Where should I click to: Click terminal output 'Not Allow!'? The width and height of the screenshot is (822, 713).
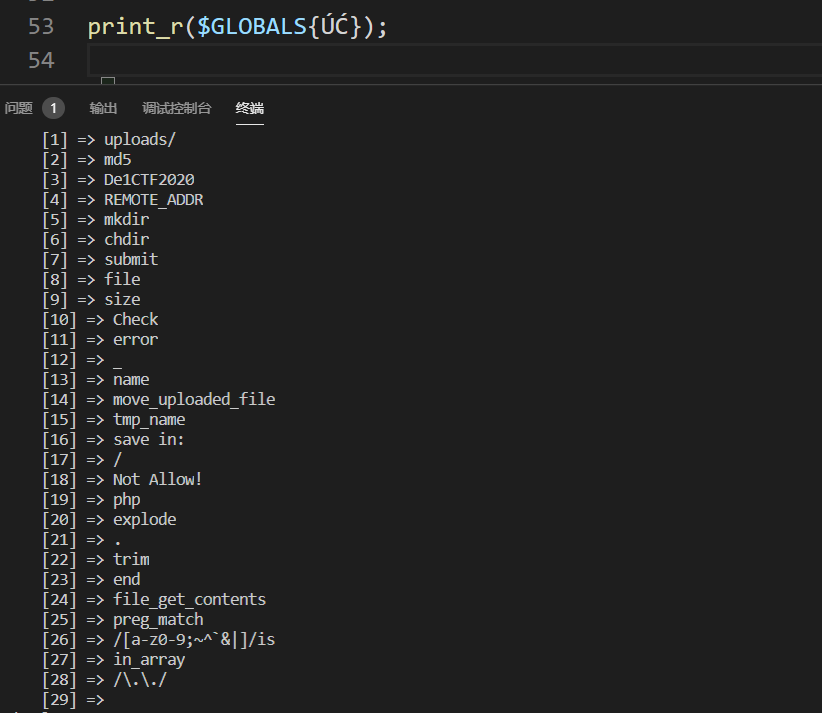tap(158, 480)
